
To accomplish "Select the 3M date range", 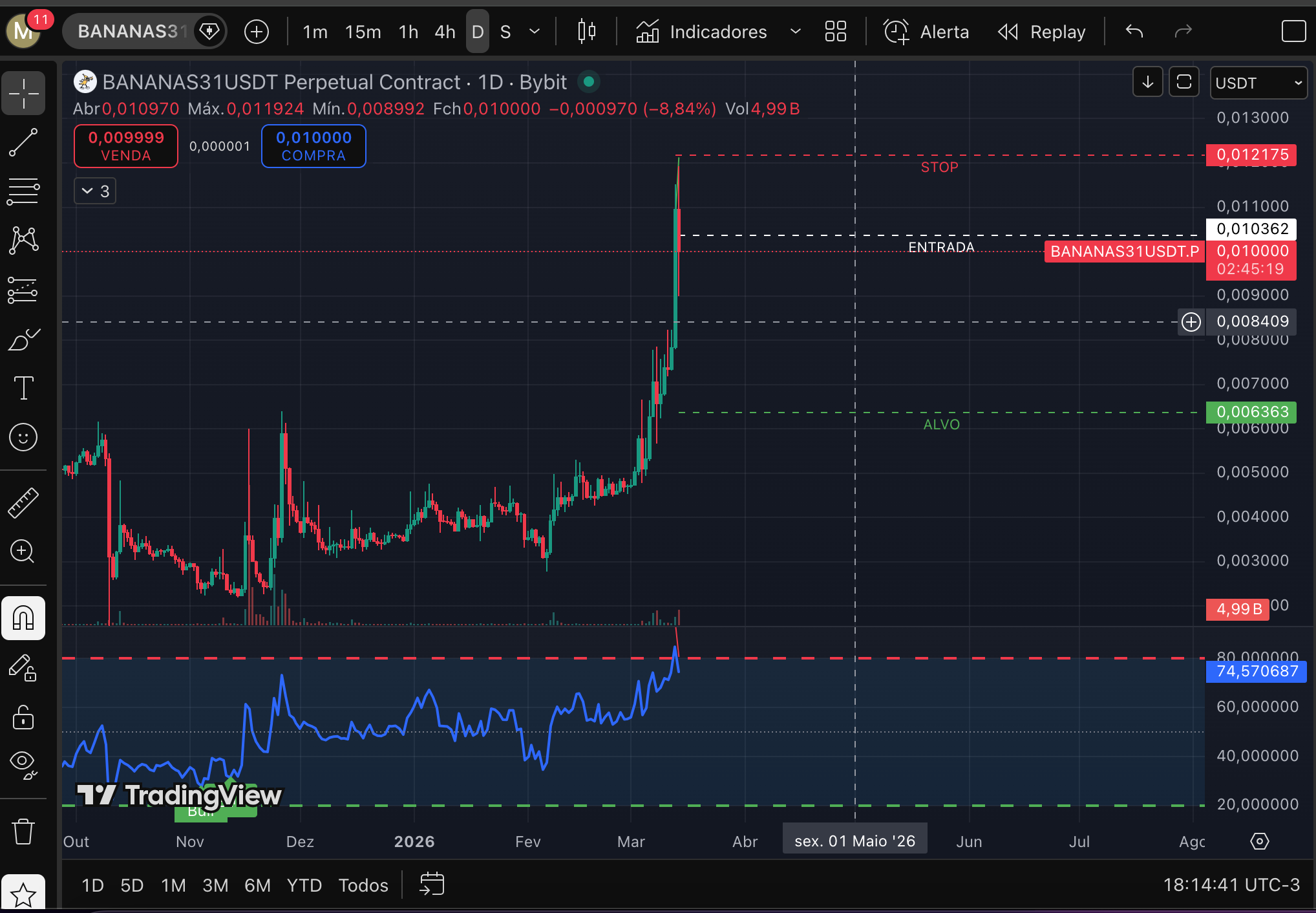I will click(215, 885).
